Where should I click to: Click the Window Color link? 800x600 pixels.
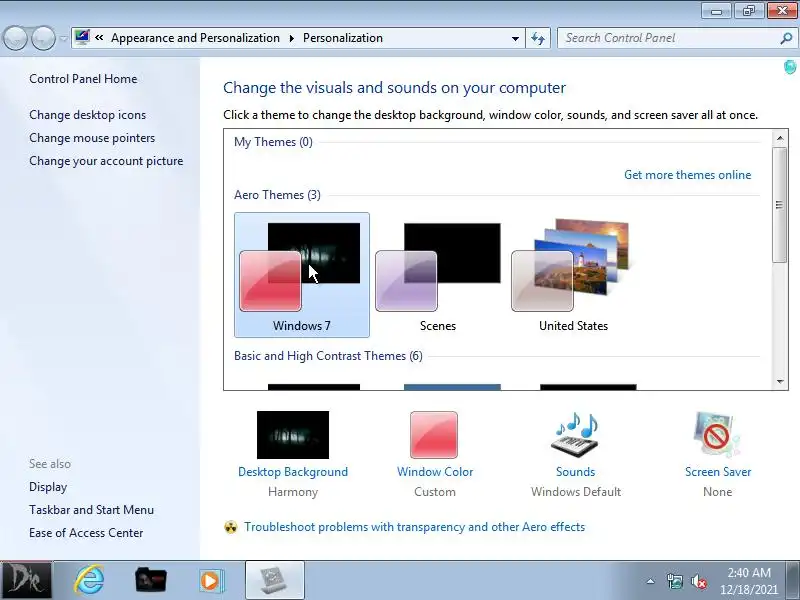[435, 472]
